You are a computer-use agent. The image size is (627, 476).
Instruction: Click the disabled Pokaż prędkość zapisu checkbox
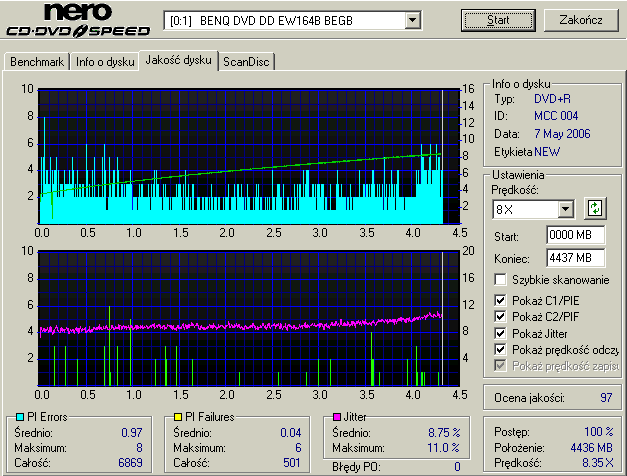pos(500,366)
